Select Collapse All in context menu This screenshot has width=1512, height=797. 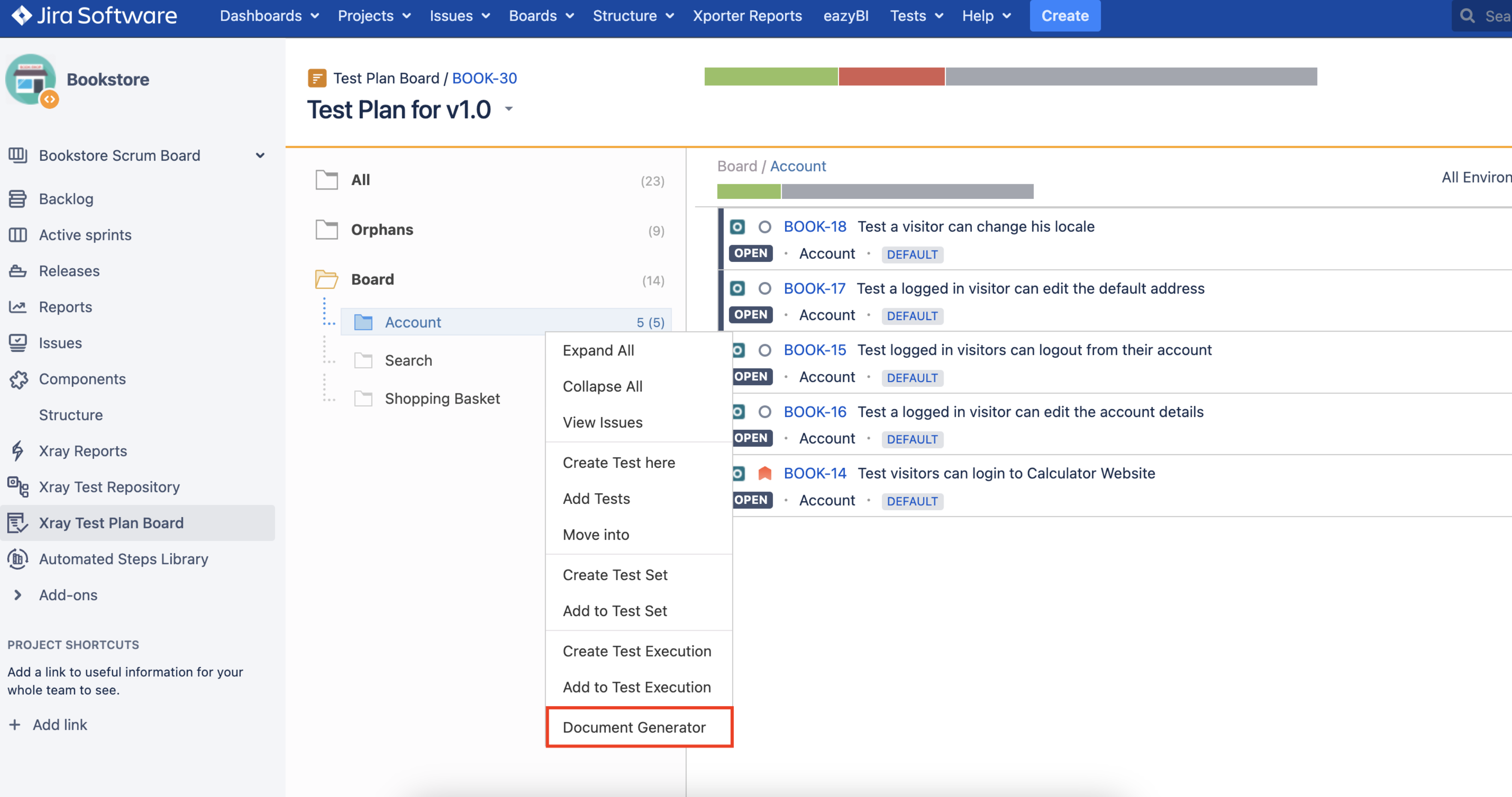(x=639, y=387)
